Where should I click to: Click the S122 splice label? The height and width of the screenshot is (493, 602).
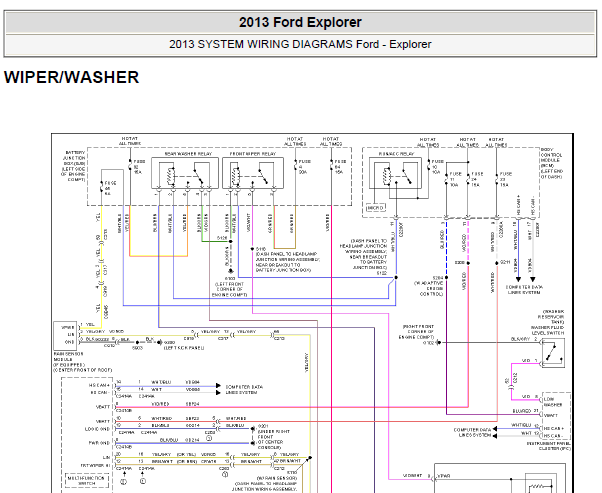pos(381,273)
